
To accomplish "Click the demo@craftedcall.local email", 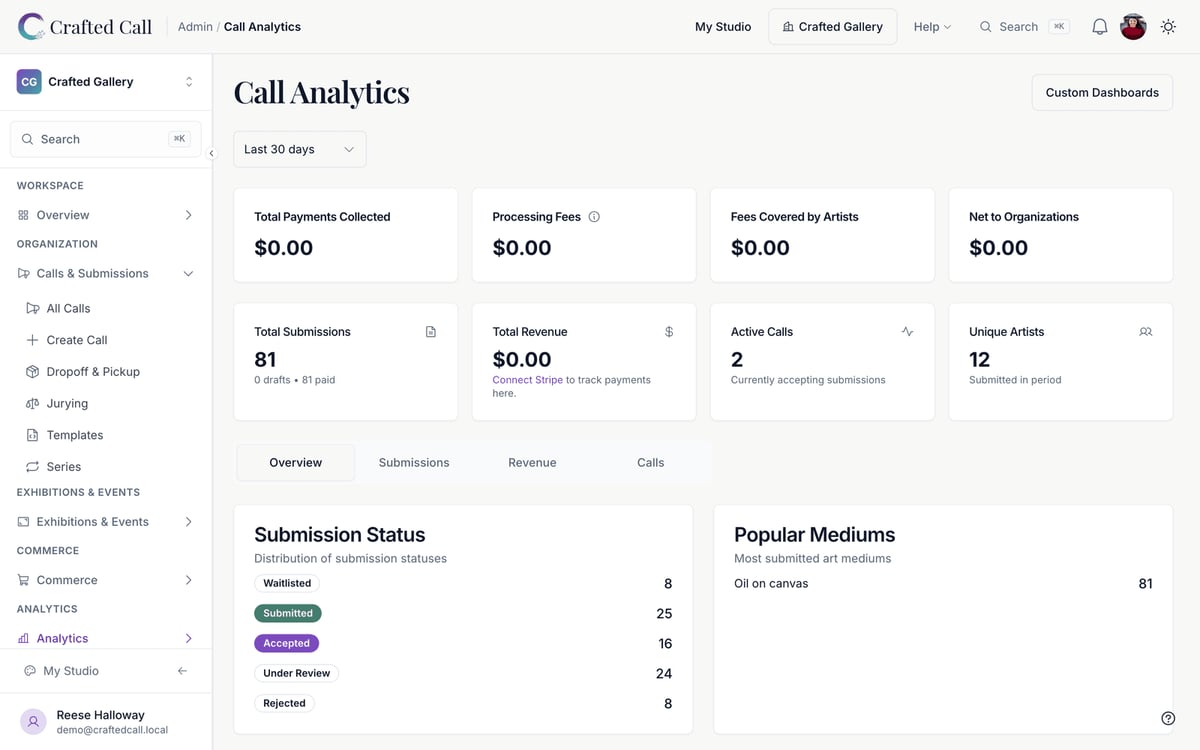I will click(x=112, y=730).
